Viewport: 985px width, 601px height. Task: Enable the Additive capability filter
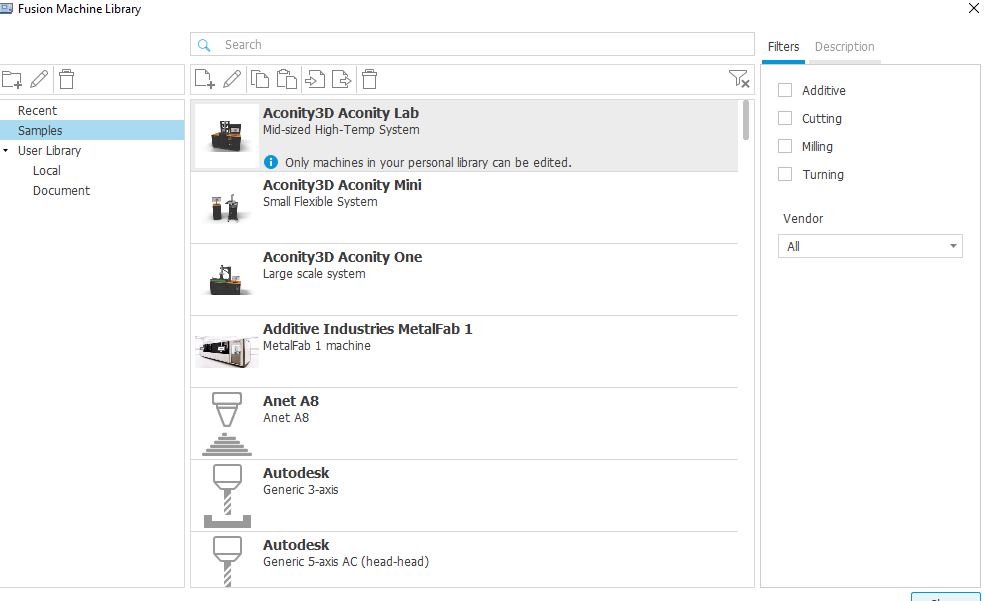point(785,90)
